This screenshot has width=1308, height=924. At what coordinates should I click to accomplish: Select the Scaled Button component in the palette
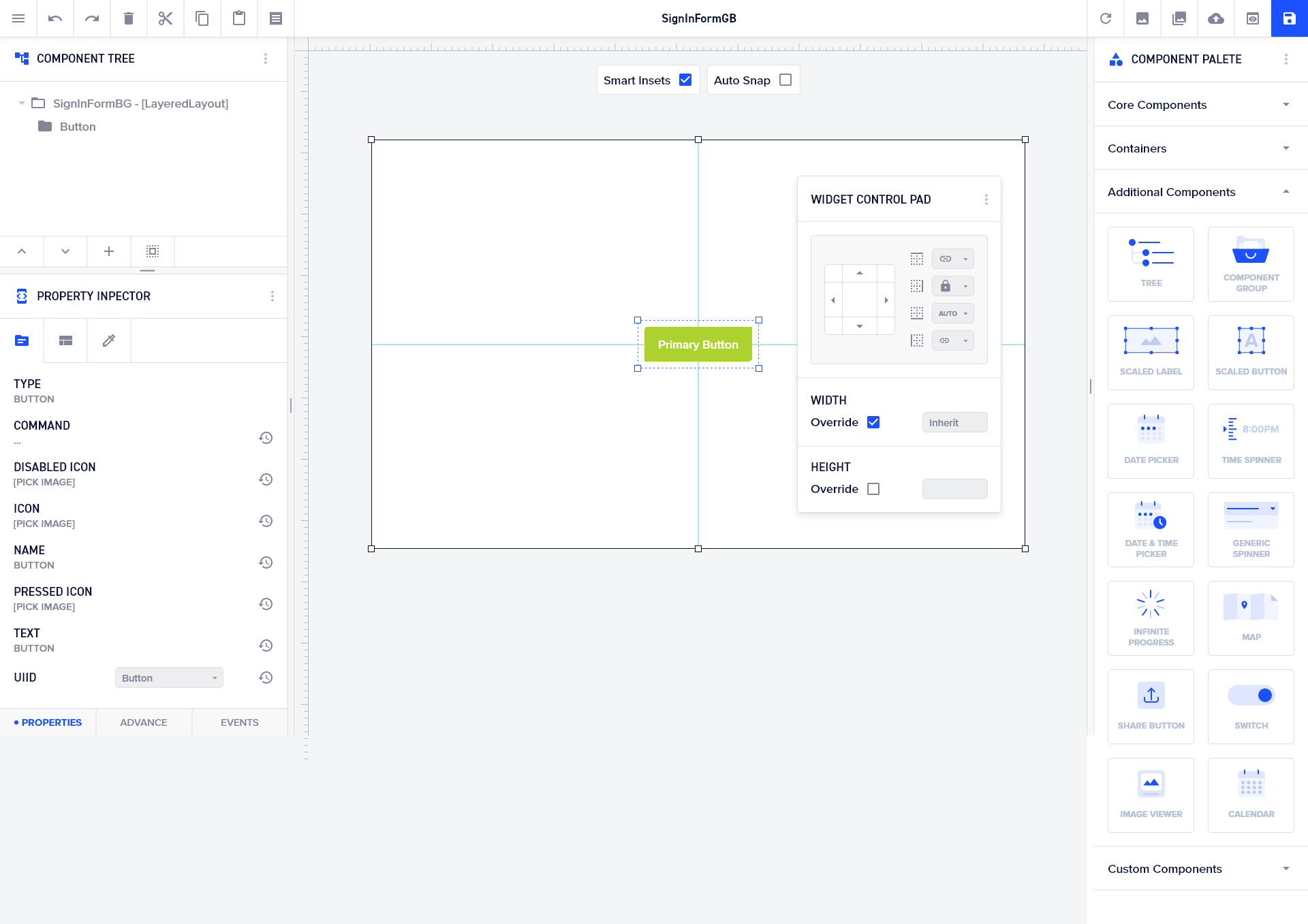(x=1251, y=352)
